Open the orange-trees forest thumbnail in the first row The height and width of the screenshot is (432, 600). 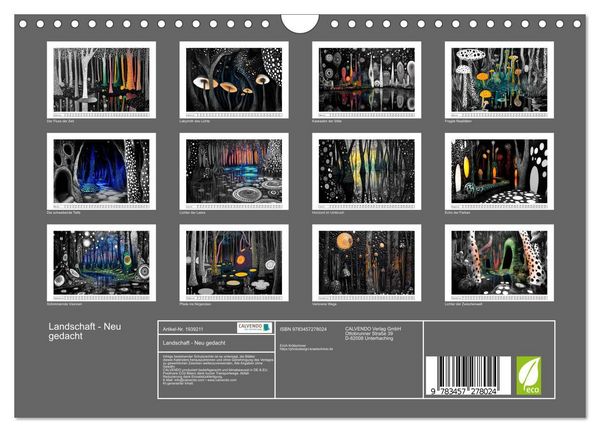101,80
